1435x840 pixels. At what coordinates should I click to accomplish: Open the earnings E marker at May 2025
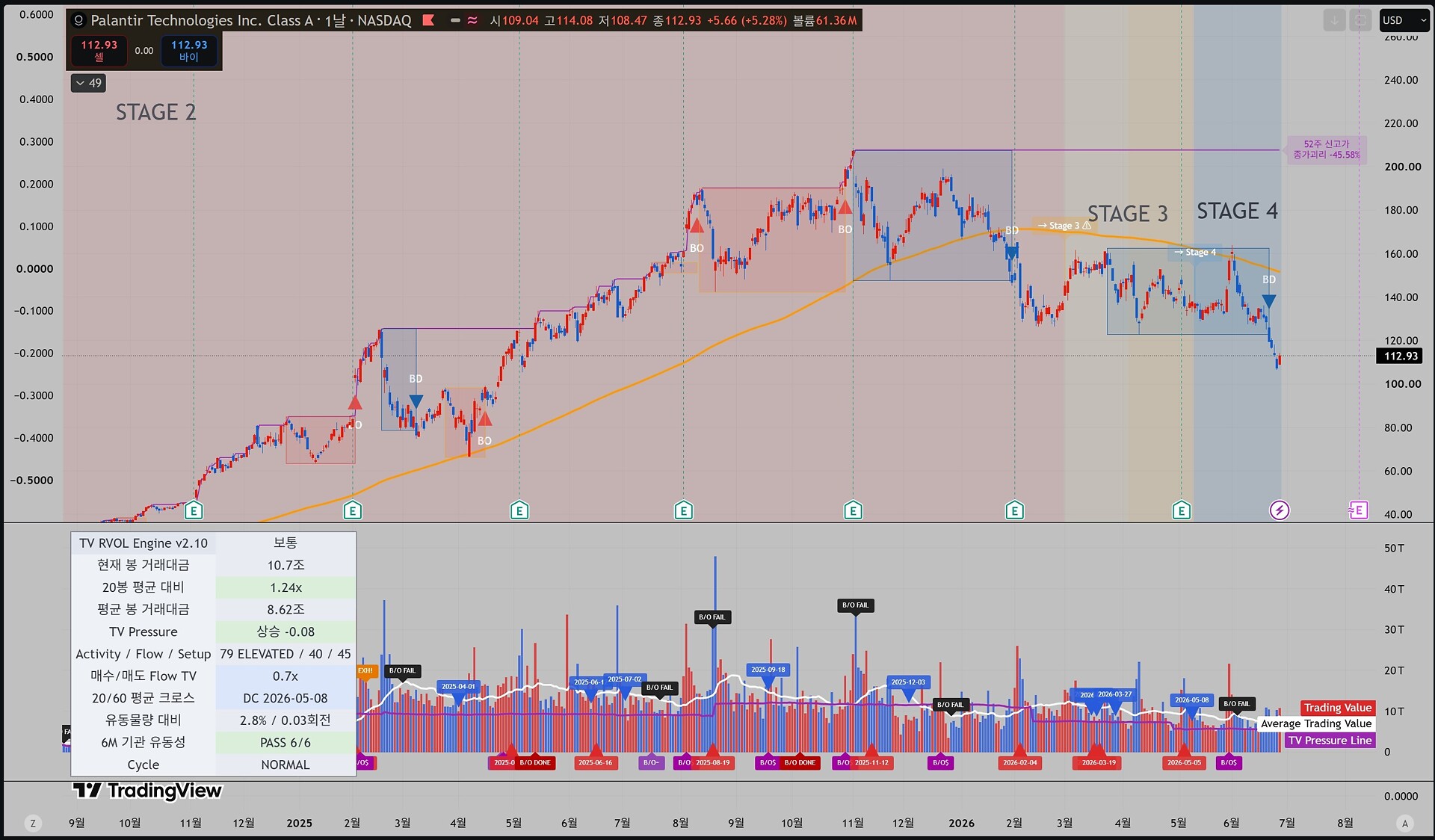click(x=519, y=510)
